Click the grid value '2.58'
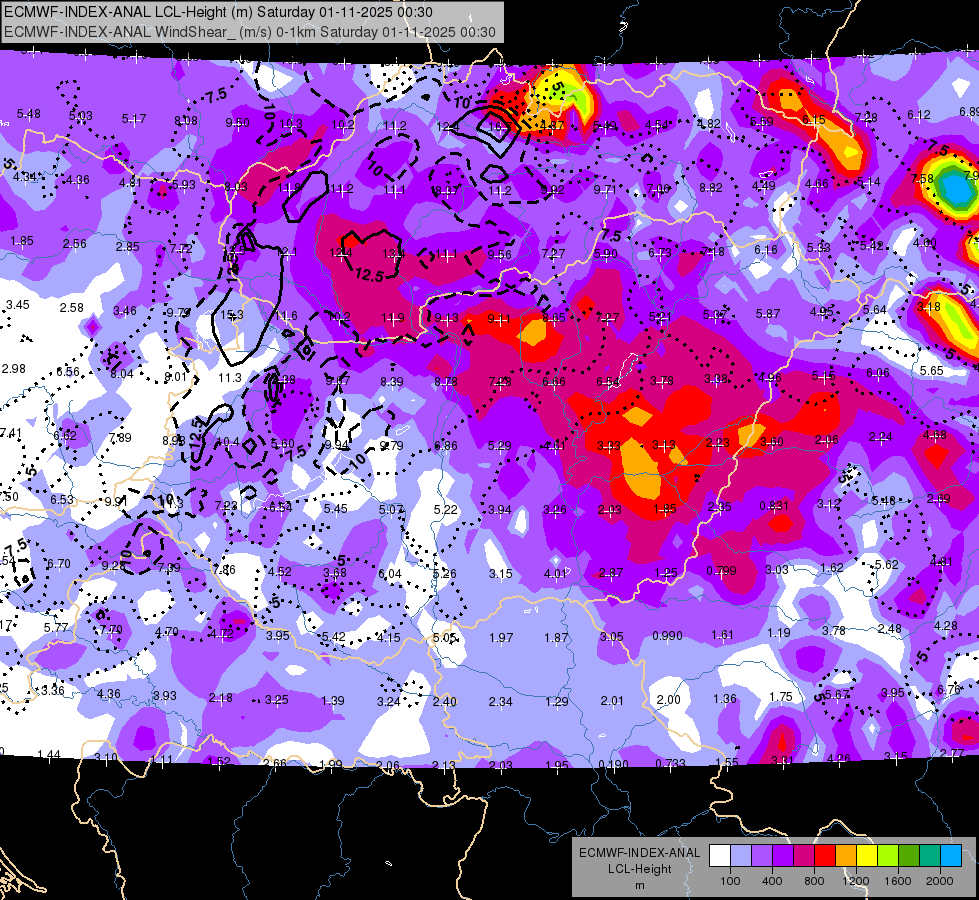The height and width of the screenshot is (900, 979). coord(72,307)
